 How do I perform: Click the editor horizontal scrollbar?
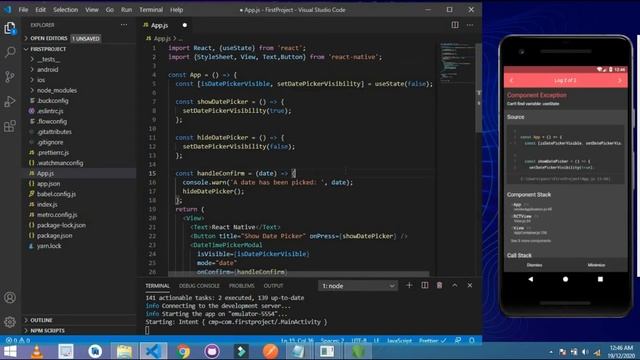point(298,274)
